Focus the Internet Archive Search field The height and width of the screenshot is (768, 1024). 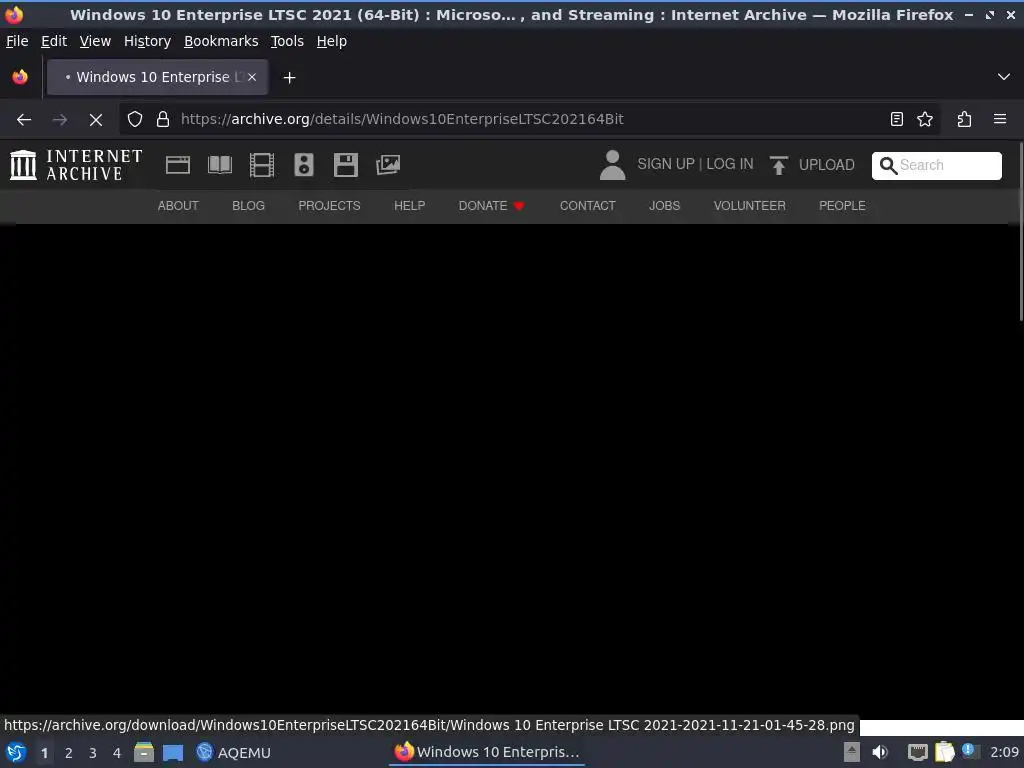pos(936,165)
